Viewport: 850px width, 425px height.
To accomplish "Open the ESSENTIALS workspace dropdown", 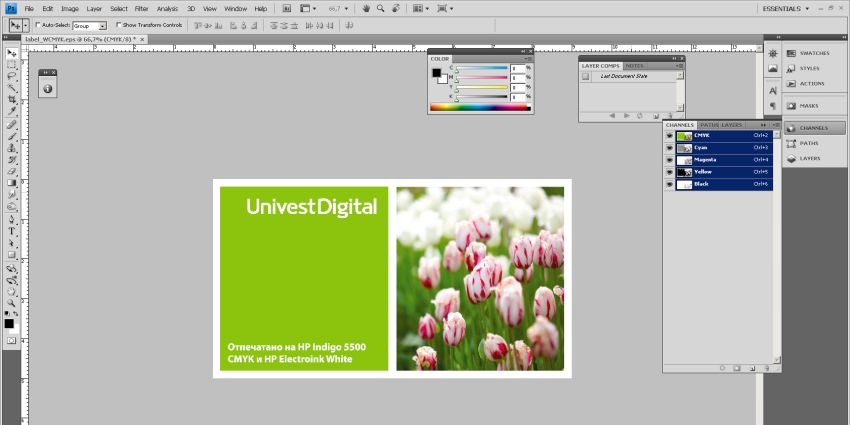I will [785, 9].
